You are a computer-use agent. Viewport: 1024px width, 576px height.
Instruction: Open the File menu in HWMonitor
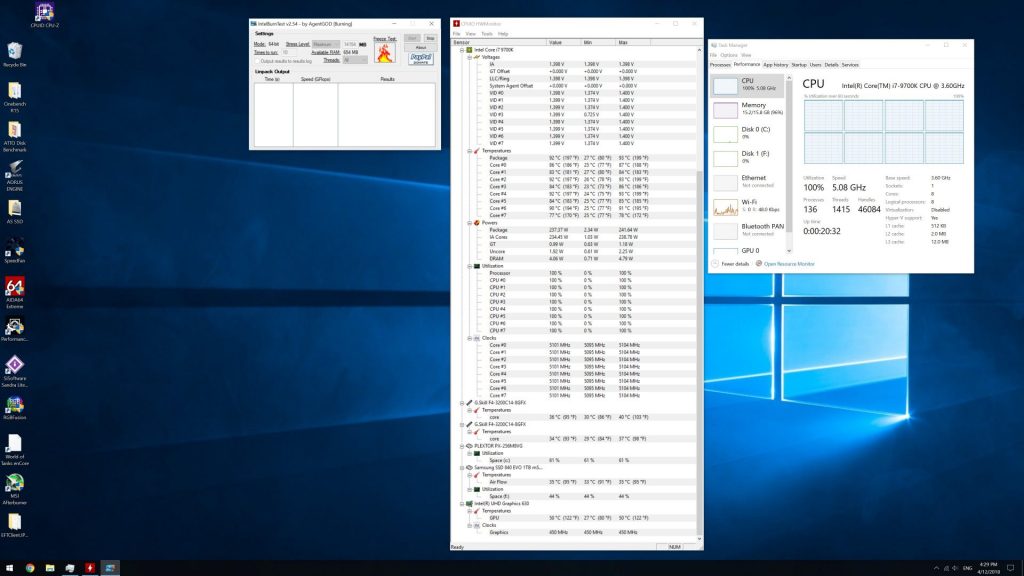[456, 34]
